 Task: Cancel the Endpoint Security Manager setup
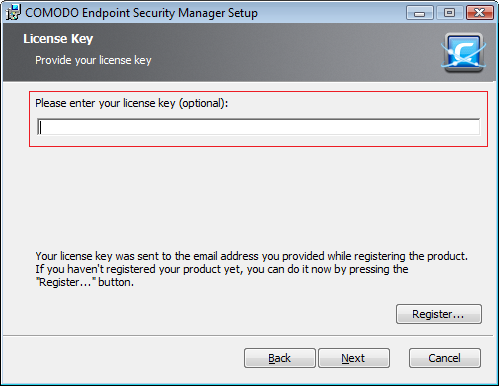pyautogui.click(x=445, y=358)
